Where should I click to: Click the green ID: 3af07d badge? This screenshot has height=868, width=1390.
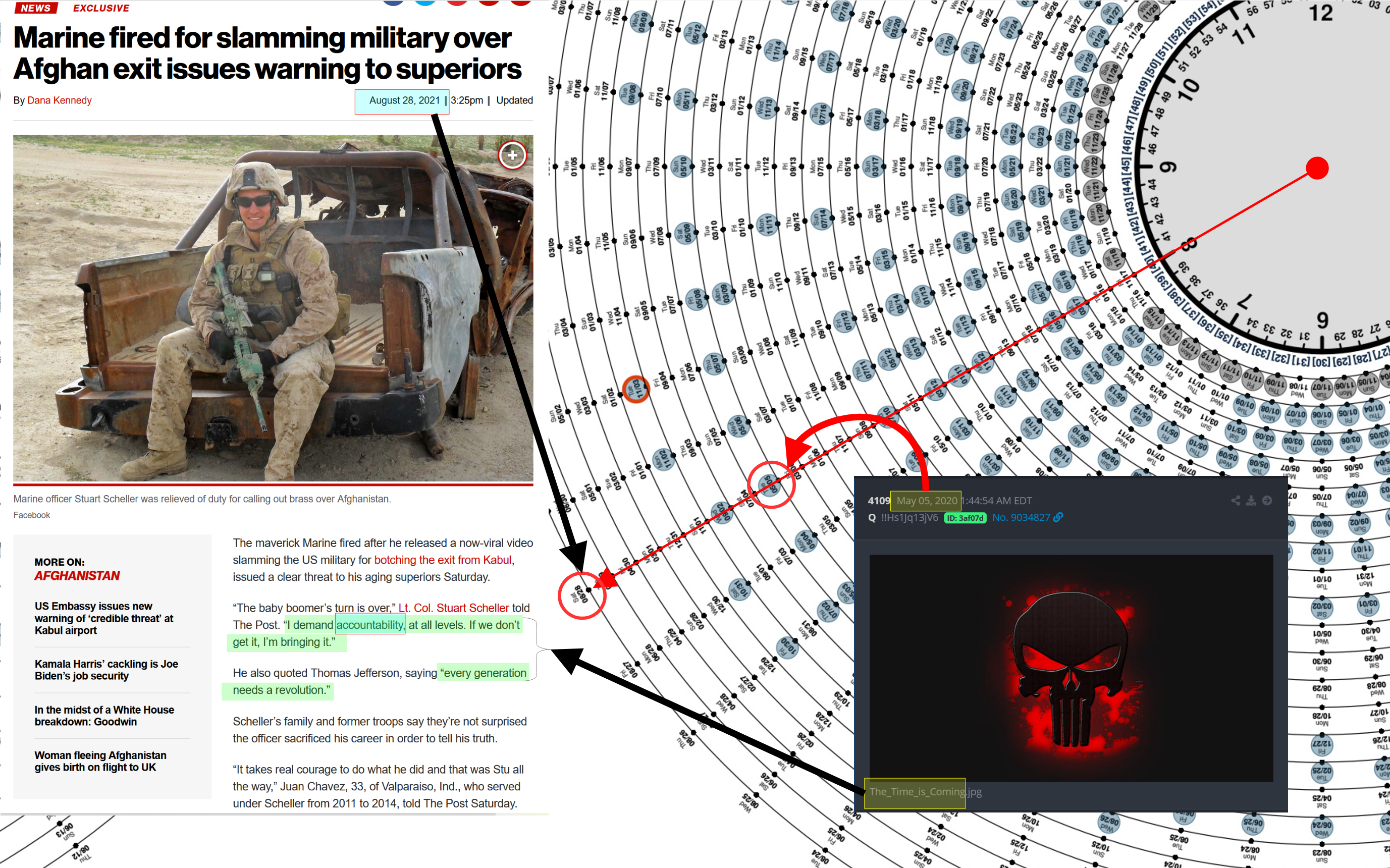pos(965,518)
